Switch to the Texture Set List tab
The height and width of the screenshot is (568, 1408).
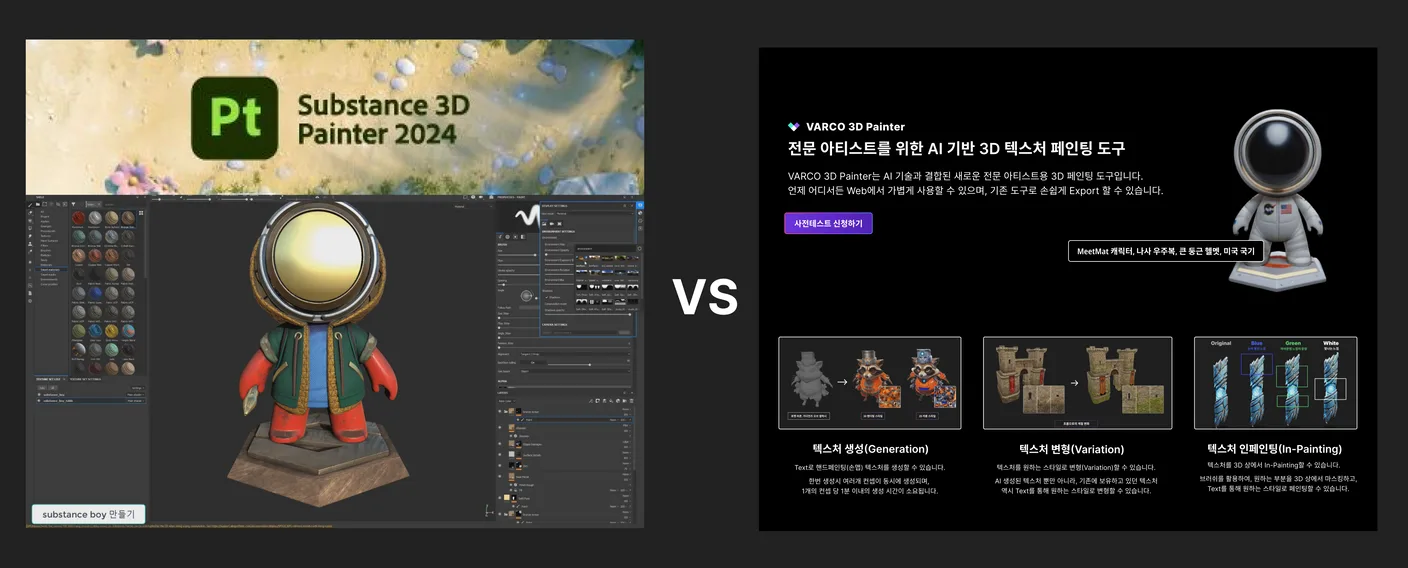[x=48, y=379]
